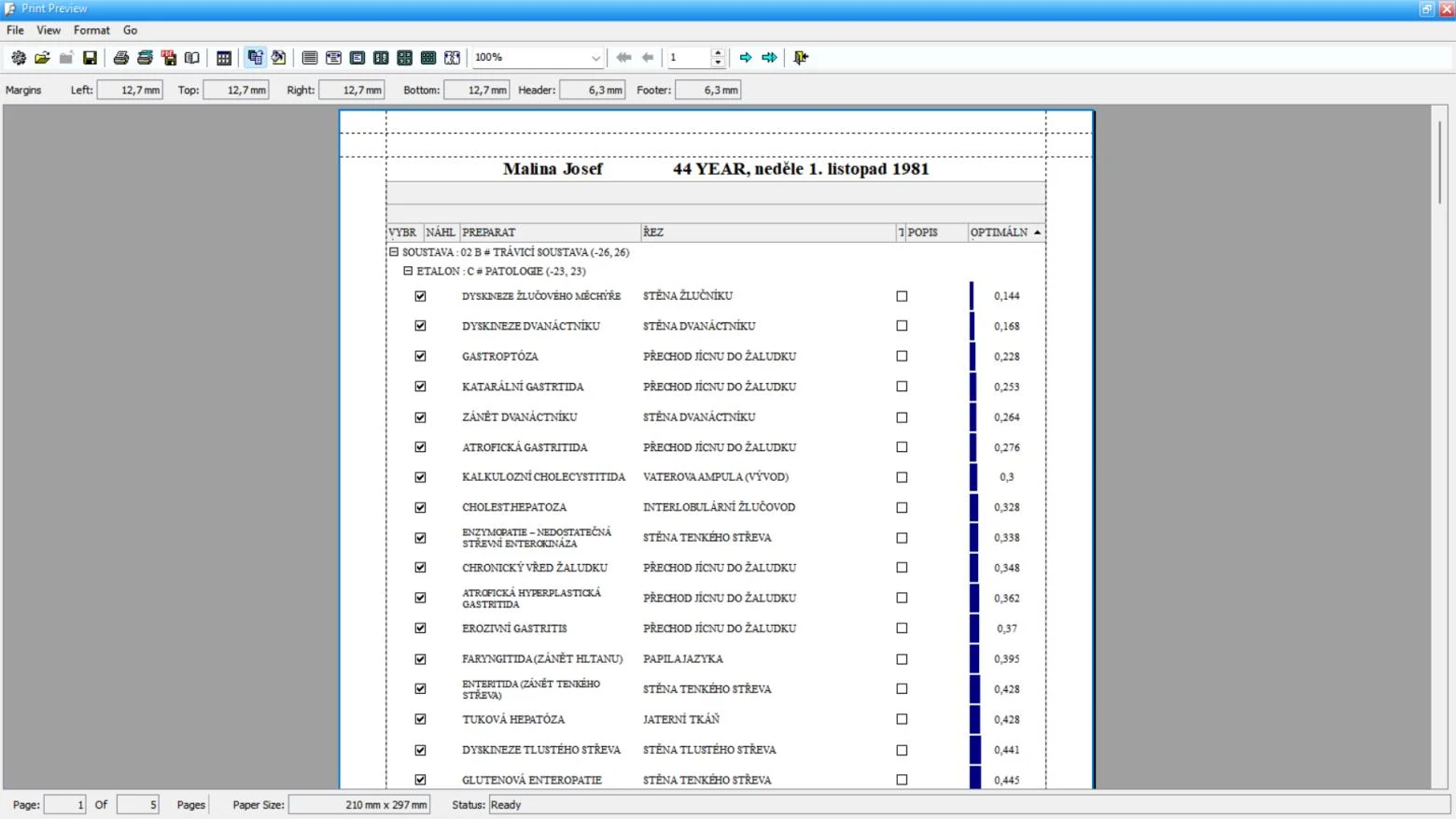Click the PREPARAT column header
The image size is (1456, 819).
551,233
